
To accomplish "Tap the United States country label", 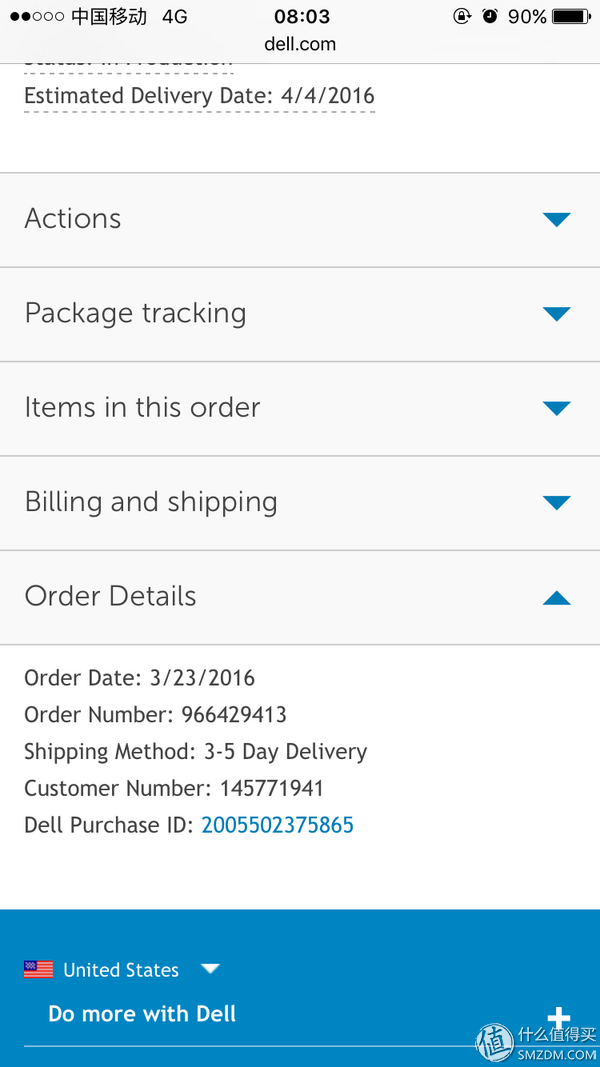I will [121, 970].
